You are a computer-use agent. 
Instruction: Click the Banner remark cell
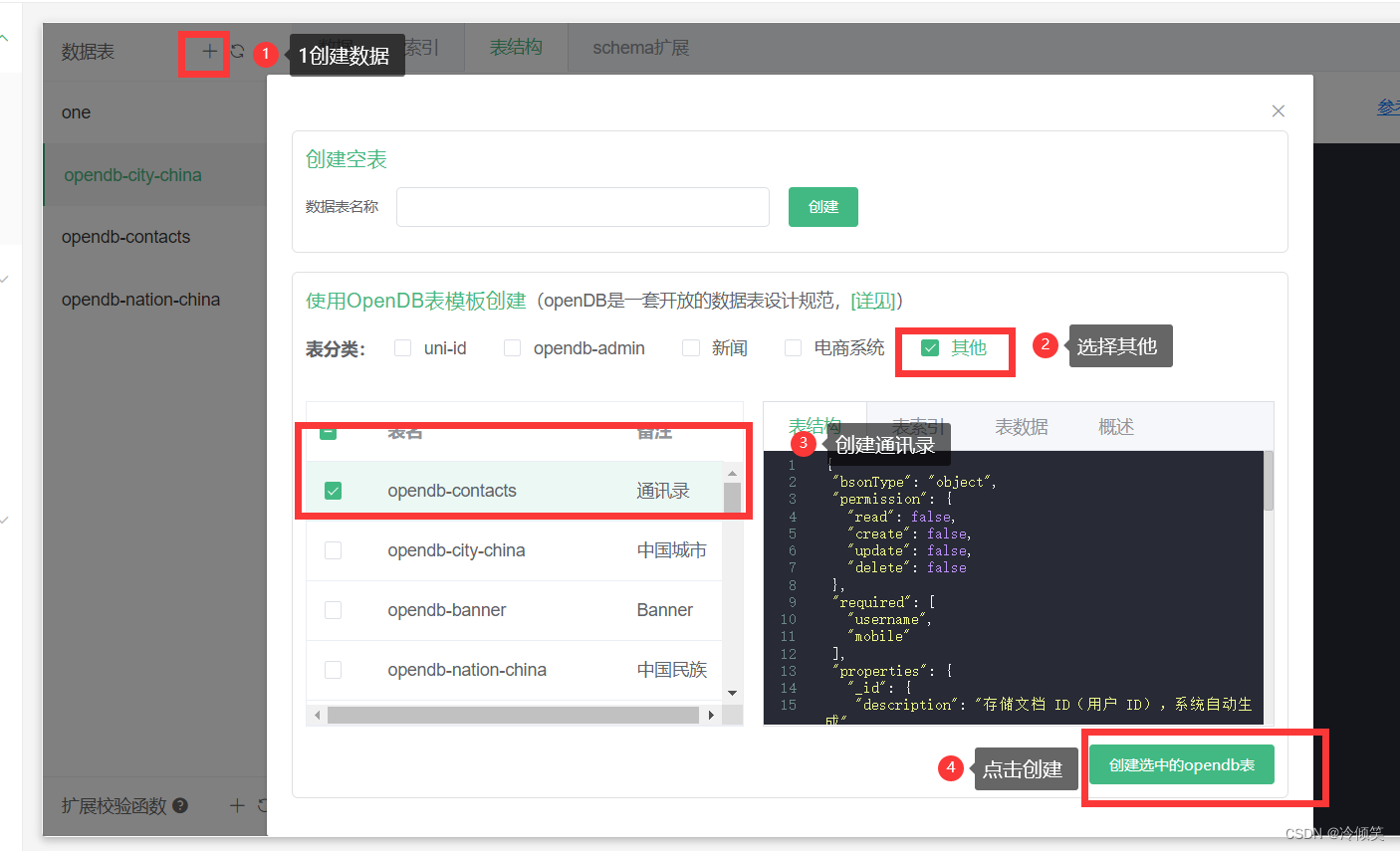665,610
